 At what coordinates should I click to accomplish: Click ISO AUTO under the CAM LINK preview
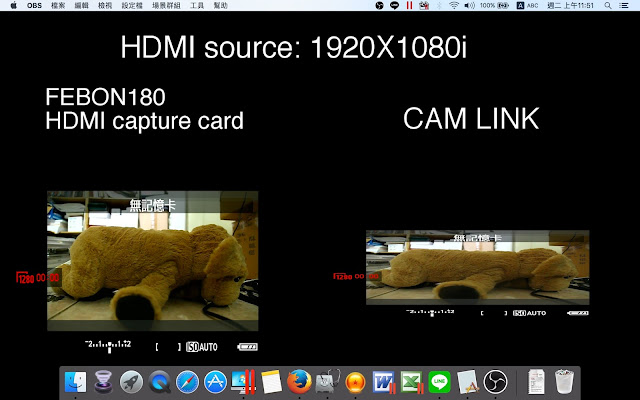pos(529,313)
